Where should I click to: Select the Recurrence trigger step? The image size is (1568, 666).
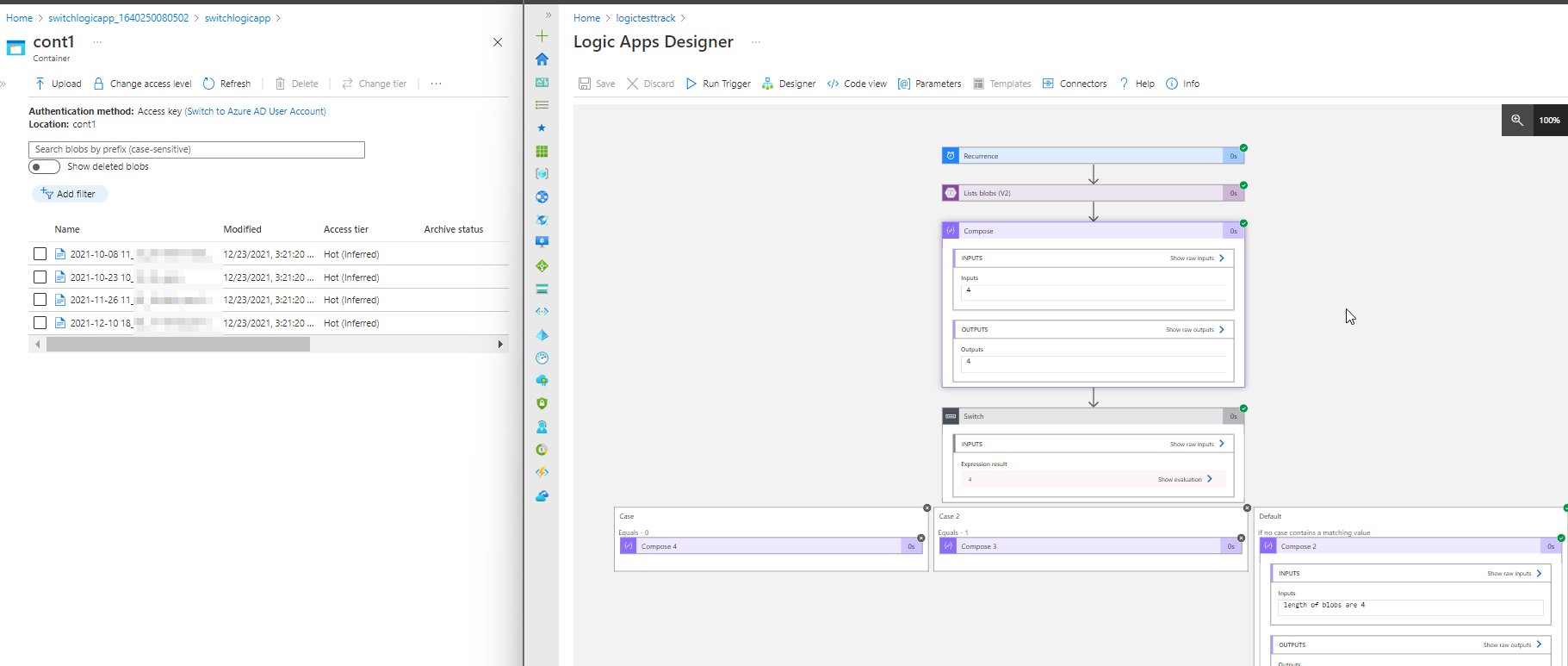(x=1093, y=156)
